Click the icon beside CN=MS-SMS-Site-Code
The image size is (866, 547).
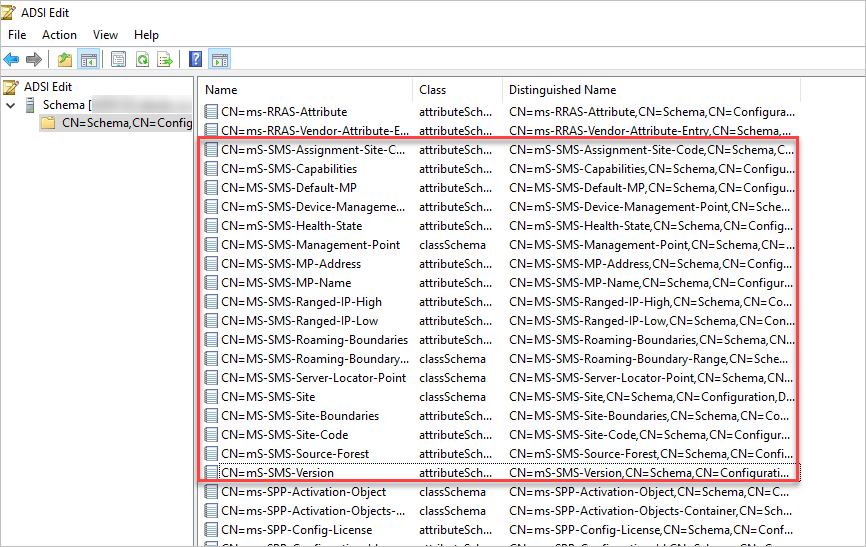pyautogui.click(x=211, y=434)
